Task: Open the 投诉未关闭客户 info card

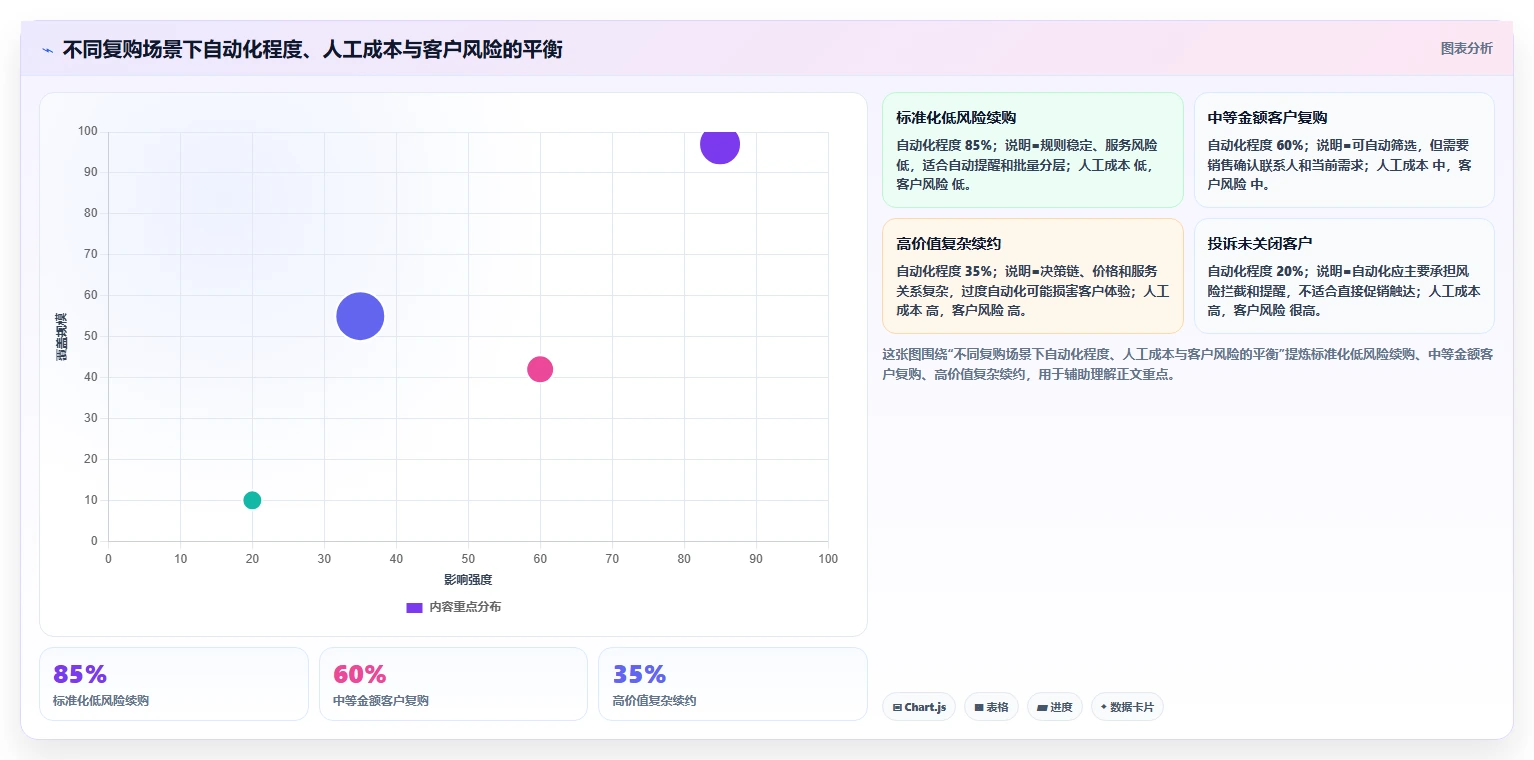Action: coord(1344,276)
